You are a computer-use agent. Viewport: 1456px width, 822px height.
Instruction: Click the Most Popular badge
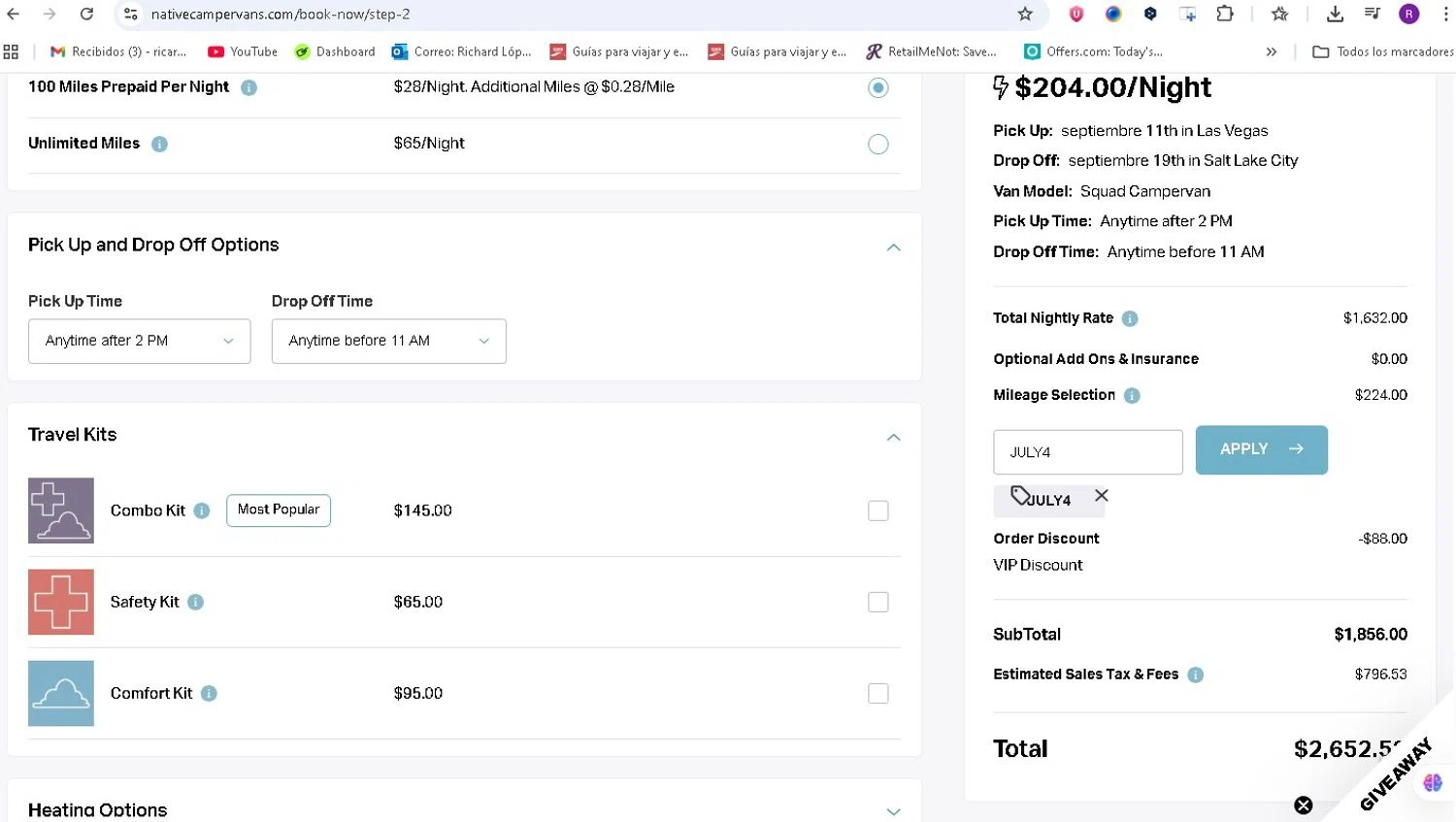[279, 510]
